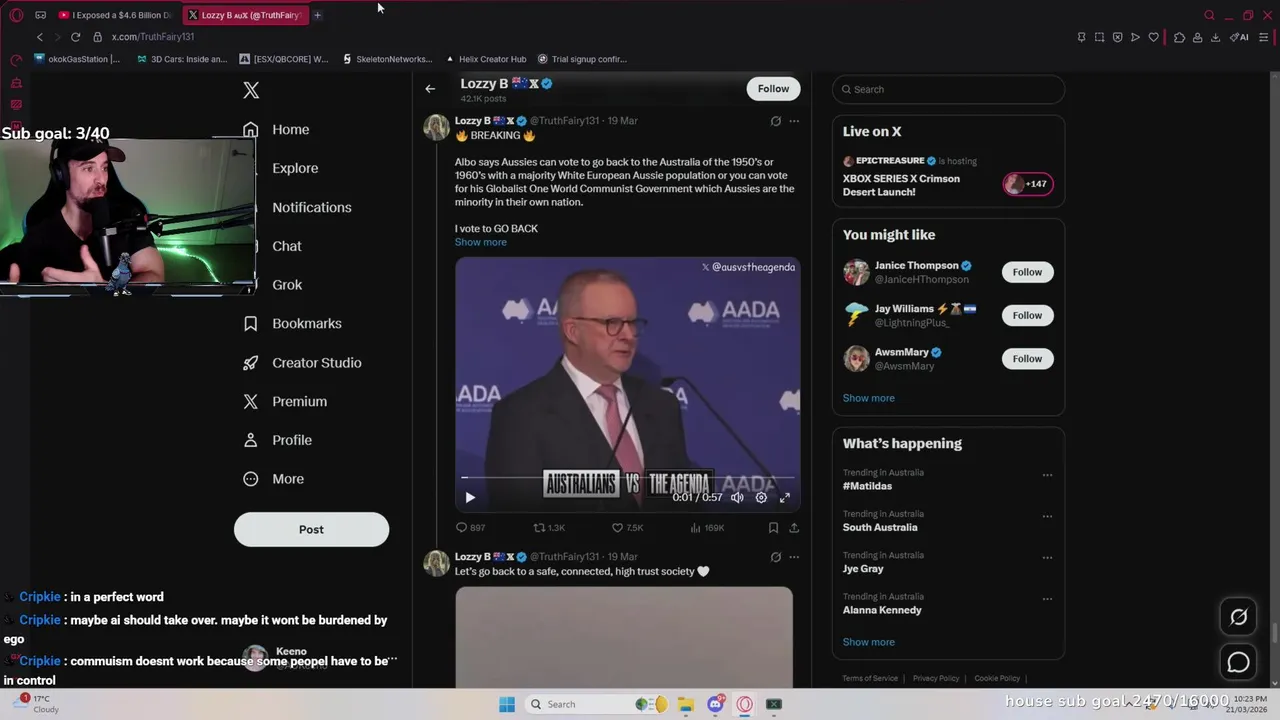The image size is (1280, 720).
Task: Switch to the YouTube 'I Exposed a $4.6 Billion' tab
Action: [114, 15]
